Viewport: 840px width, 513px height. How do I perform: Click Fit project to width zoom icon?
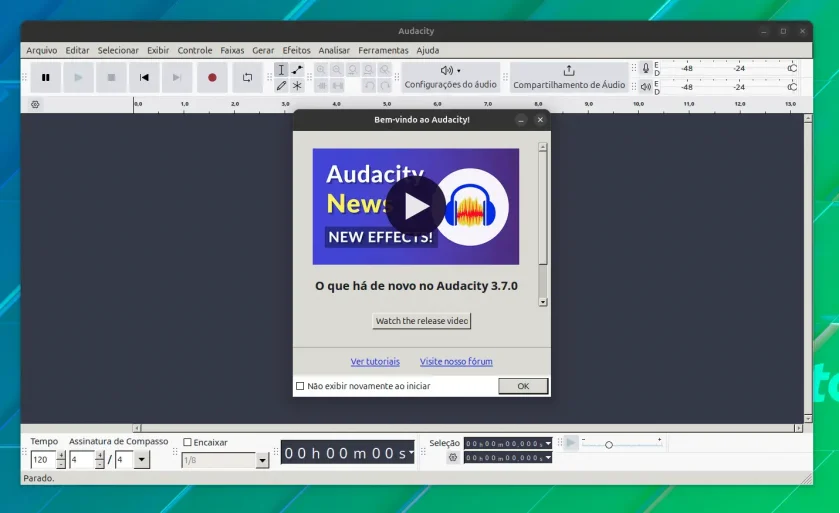coord(369,70)
